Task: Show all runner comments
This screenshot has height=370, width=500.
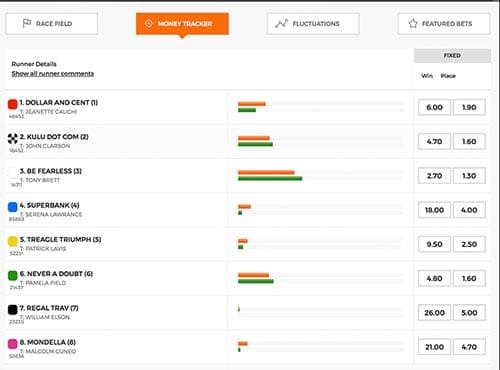Action: click(x=53, y=74)
